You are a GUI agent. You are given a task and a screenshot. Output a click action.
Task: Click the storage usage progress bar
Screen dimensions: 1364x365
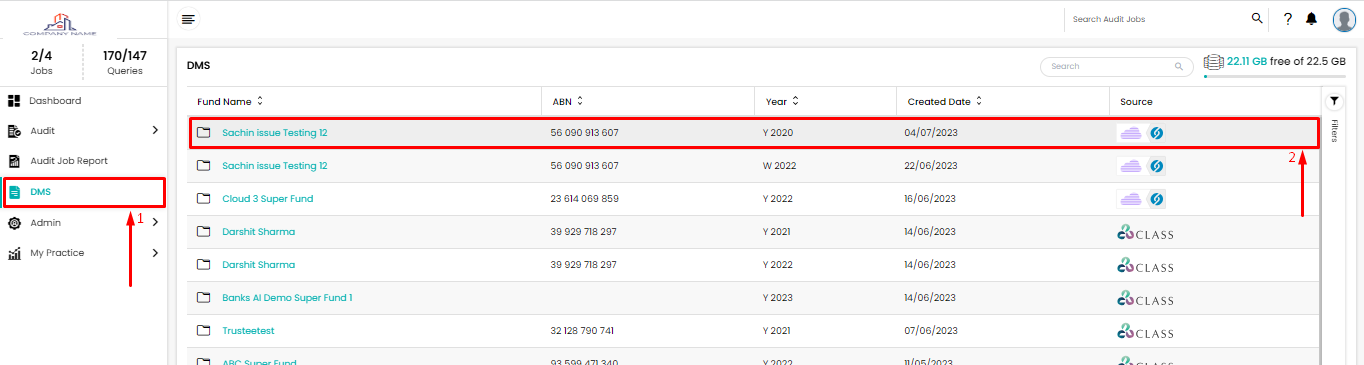click(1275, 76)
